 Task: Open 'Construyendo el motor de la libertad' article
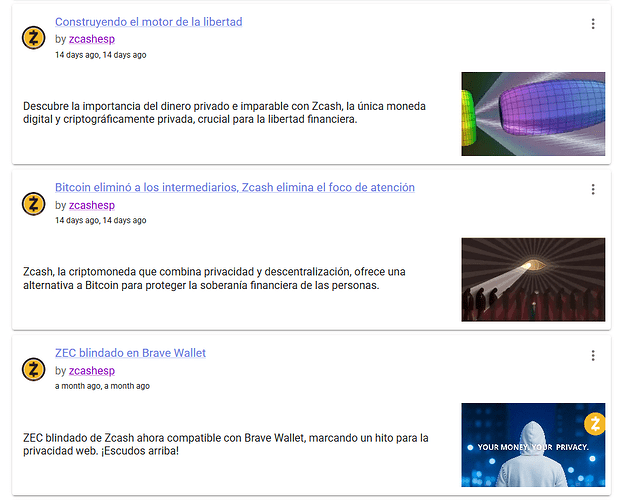coord(148,22)
